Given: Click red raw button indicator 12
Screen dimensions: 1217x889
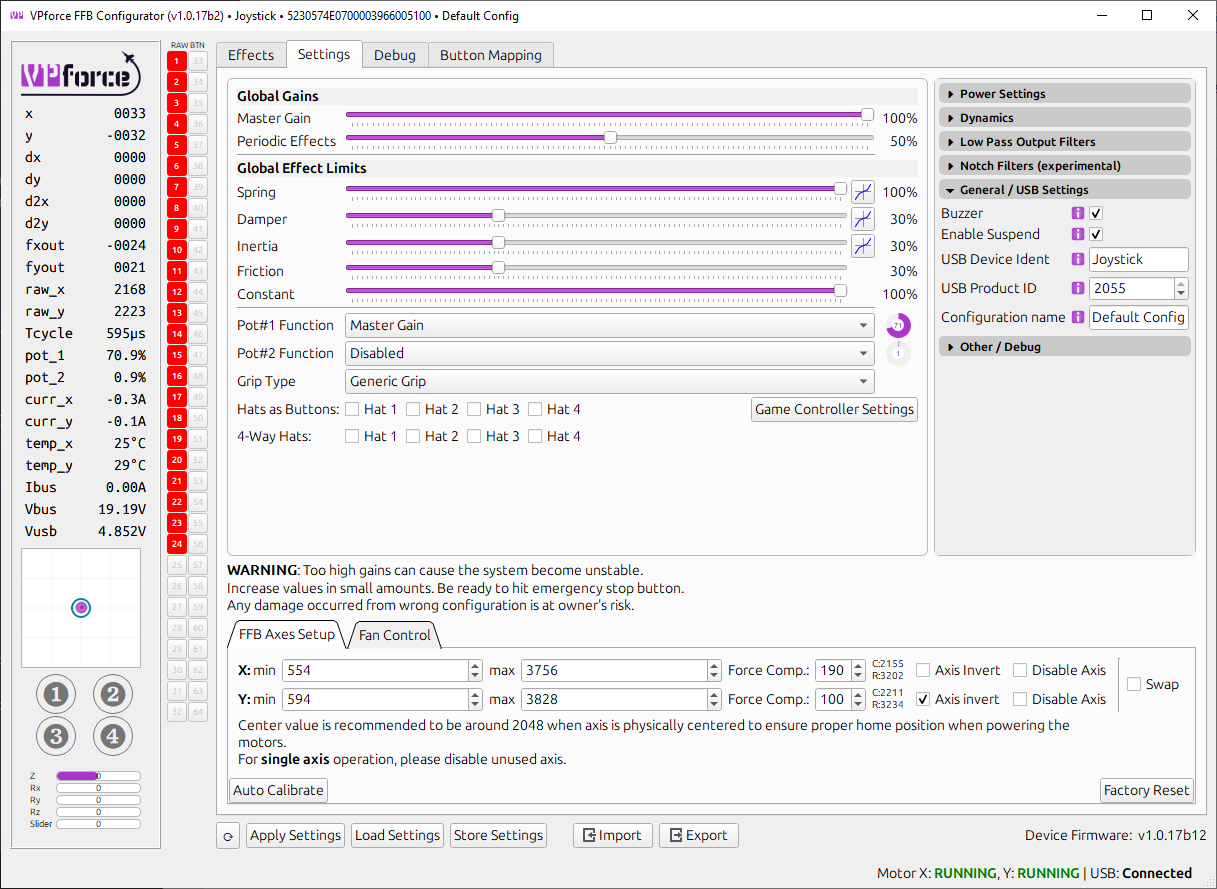Looking at the screenshot, I should tap(177, 292).
